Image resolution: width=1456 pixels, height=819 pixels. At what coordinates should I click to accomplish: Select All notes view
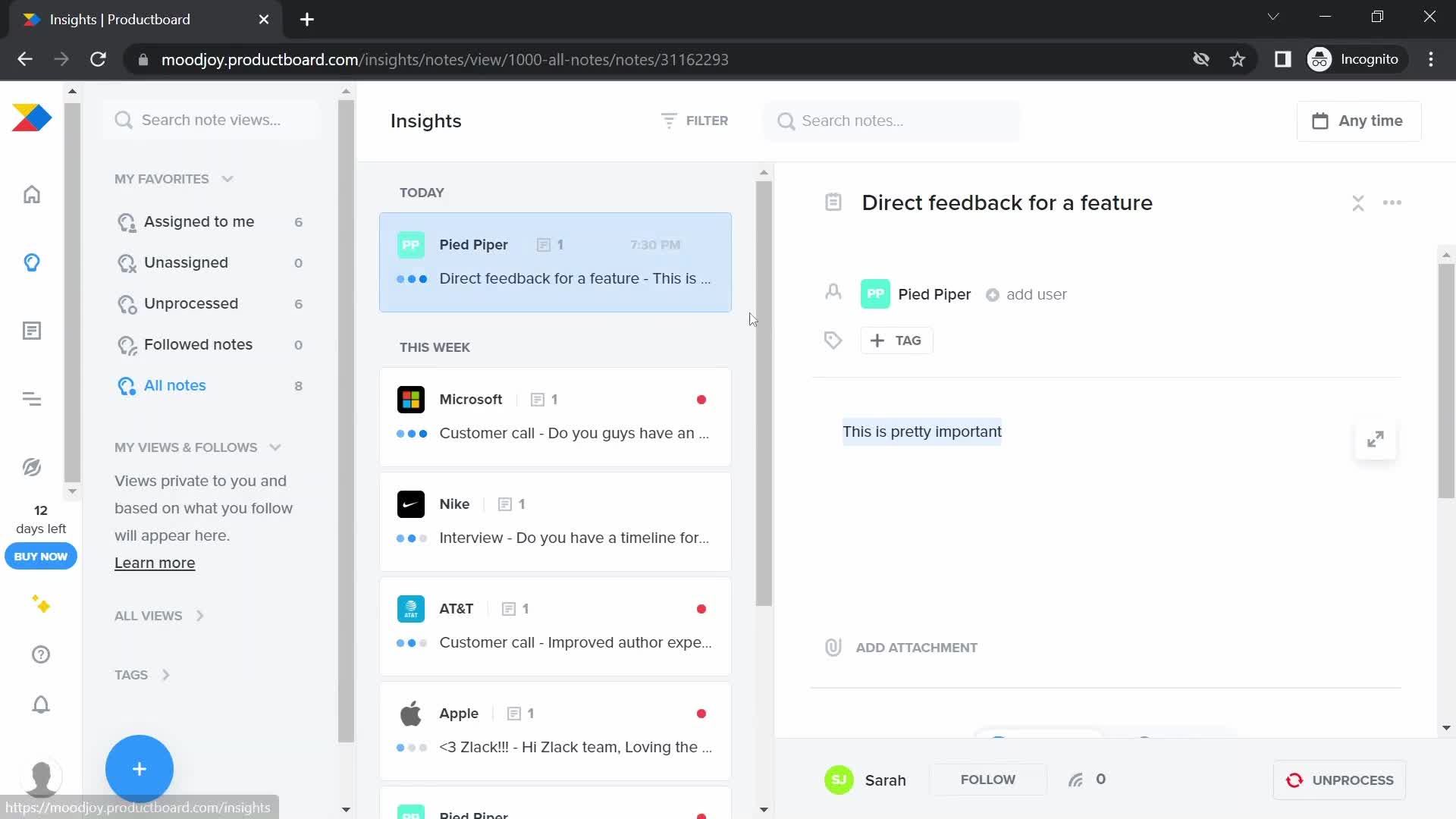point(174,385)
